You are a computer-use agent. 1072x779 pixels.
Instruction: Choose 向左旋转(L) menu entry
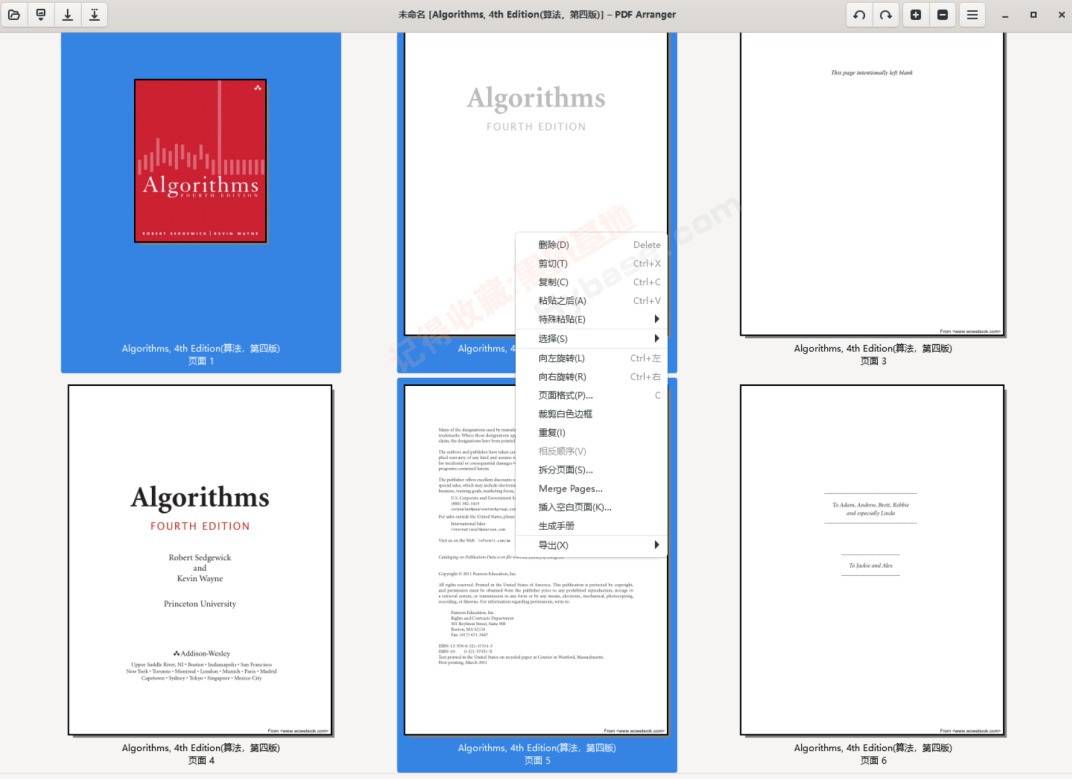point(591,358)
